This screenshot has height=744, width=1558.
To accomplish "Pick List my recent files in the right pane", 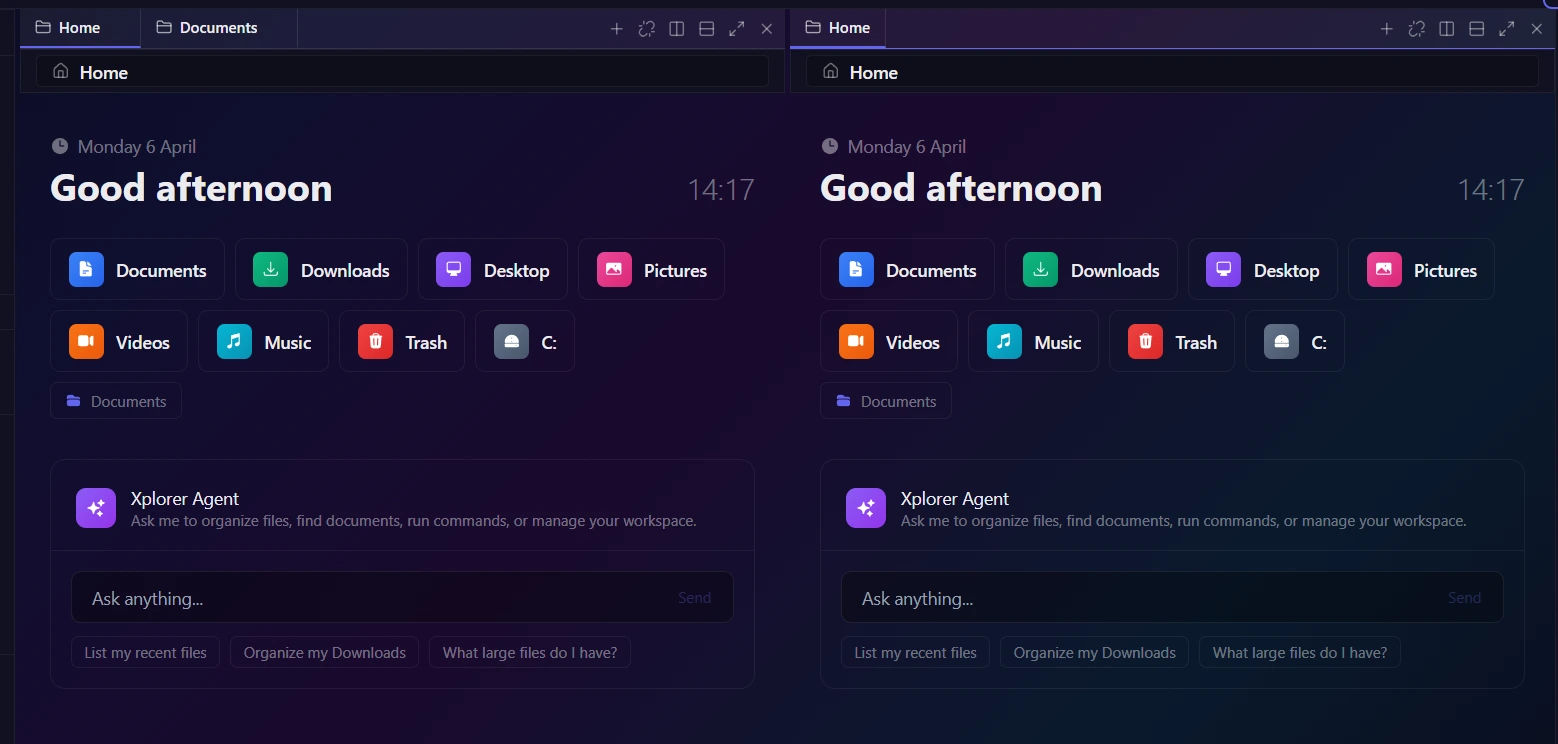I will (915, 653).
